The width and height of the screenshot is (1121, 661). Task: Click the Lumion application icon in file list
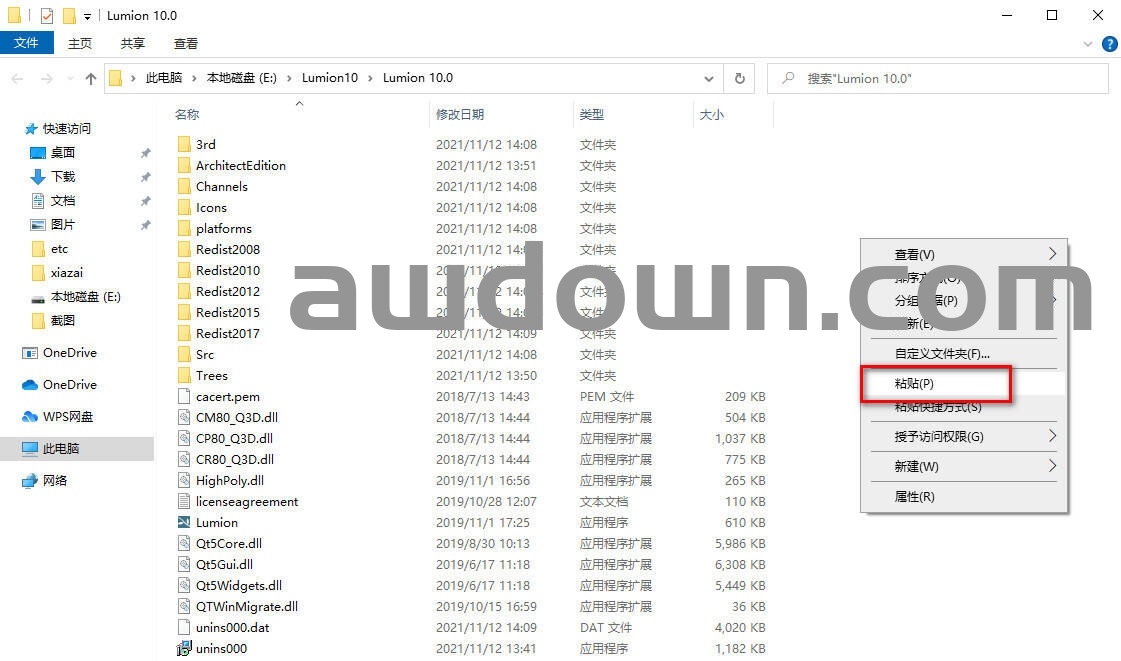pyautogui.click(x=184, y=522)
